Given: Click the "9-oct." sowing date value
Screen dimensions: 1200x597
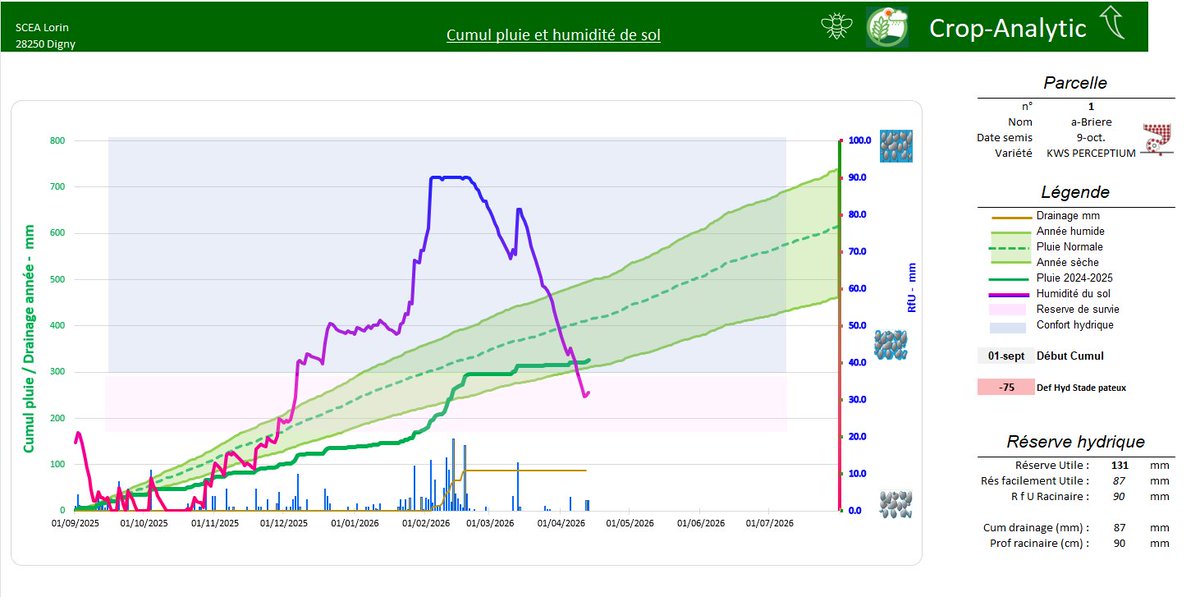Looking at the screenshot, I should [x=1090, y=137].
